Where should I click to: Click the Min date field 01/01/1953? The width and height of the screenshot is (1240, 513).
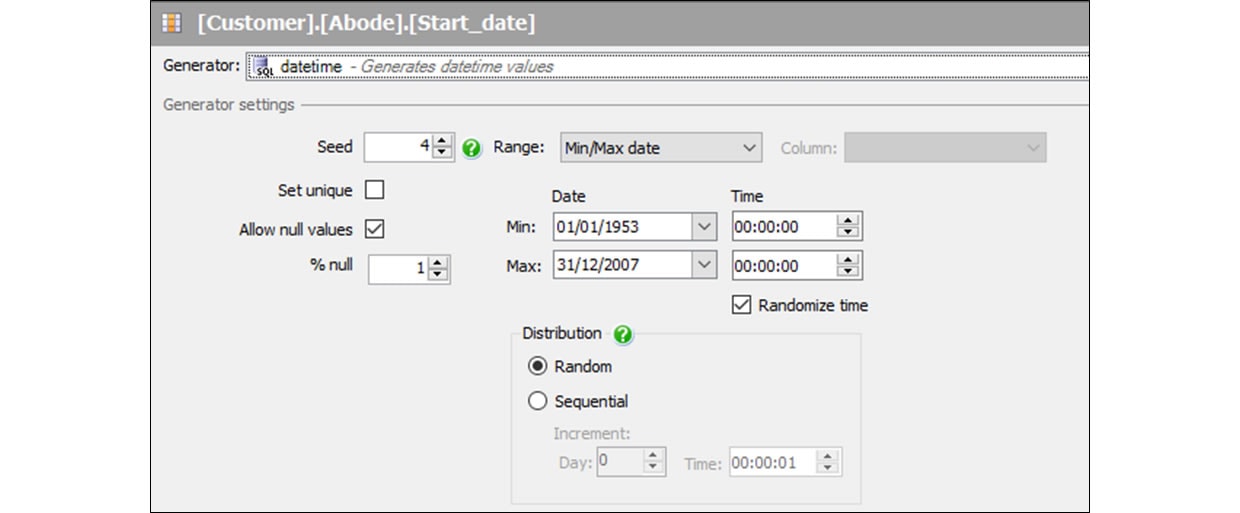tap(622, 227)
